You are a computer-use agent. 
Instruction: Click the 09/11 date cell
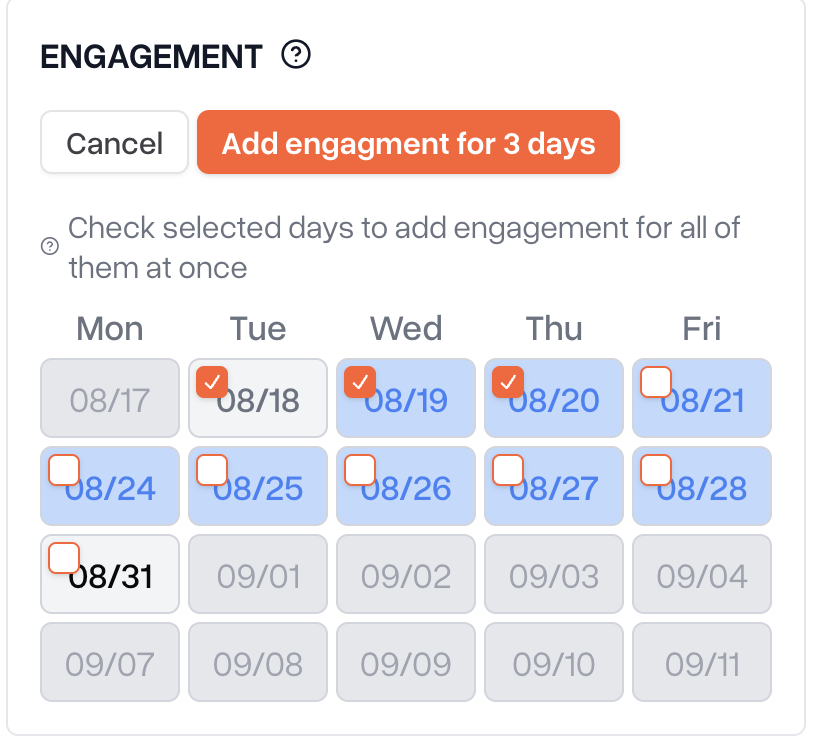coord(702,662)
